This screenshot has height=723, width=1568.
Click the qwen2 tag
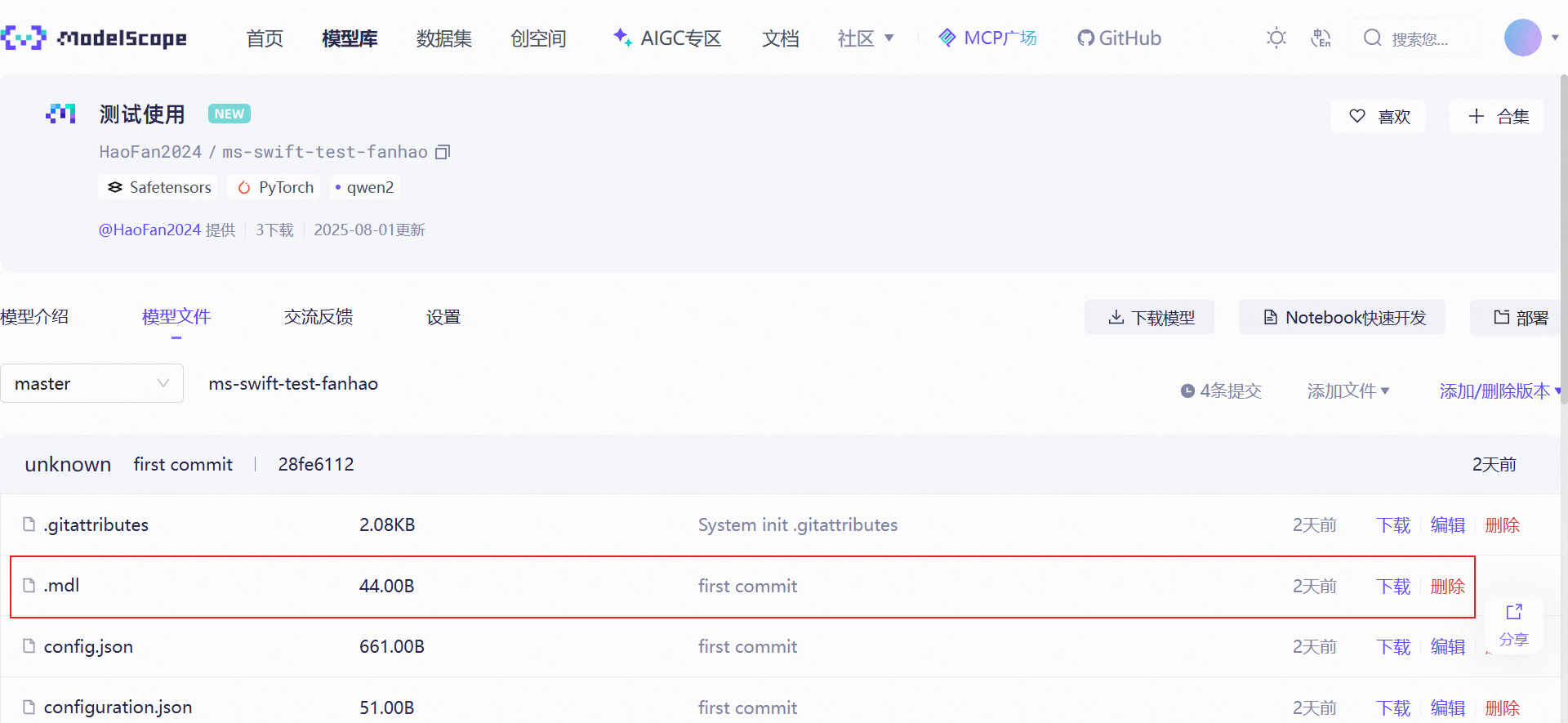(364, 187)
